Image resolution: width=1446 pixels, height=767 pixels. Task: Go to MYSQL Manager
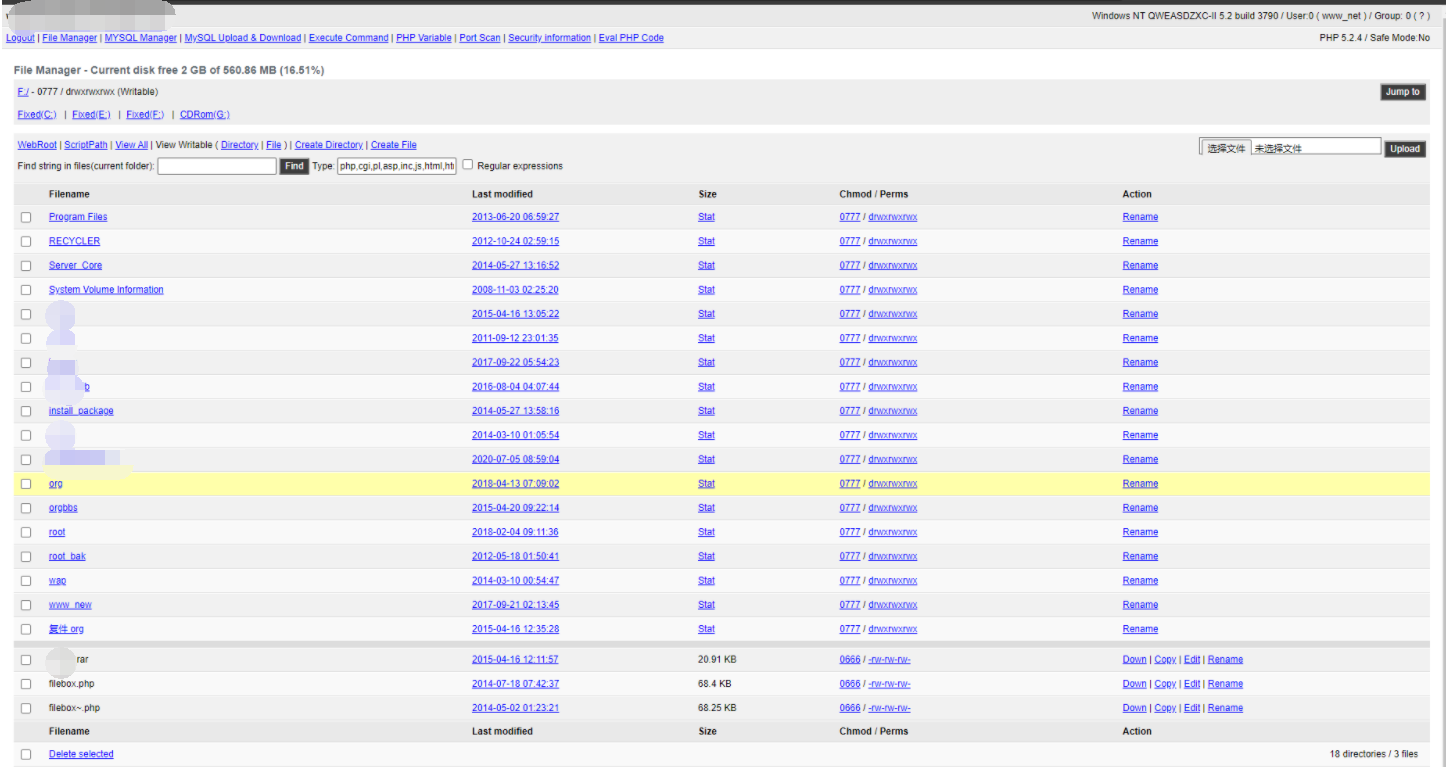[141, 38]
